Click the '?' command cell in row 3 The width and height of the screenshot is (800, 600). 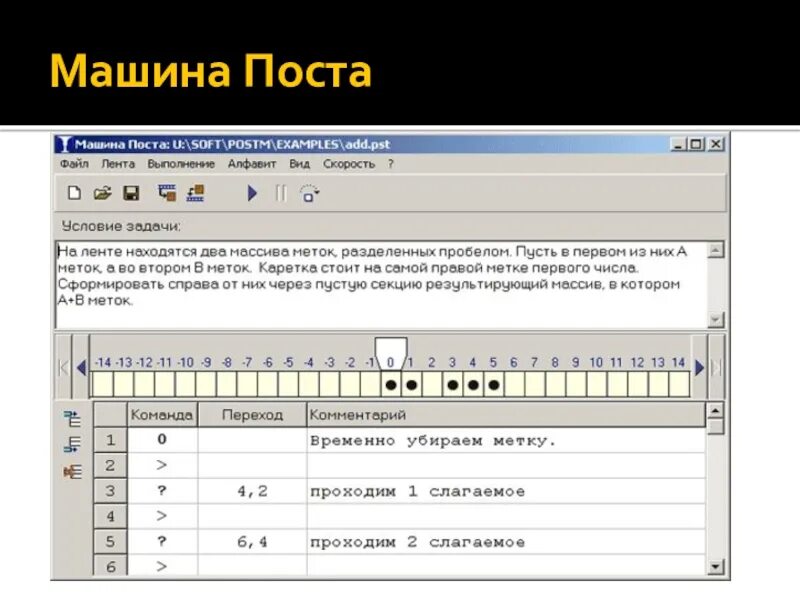coord(162,491)
